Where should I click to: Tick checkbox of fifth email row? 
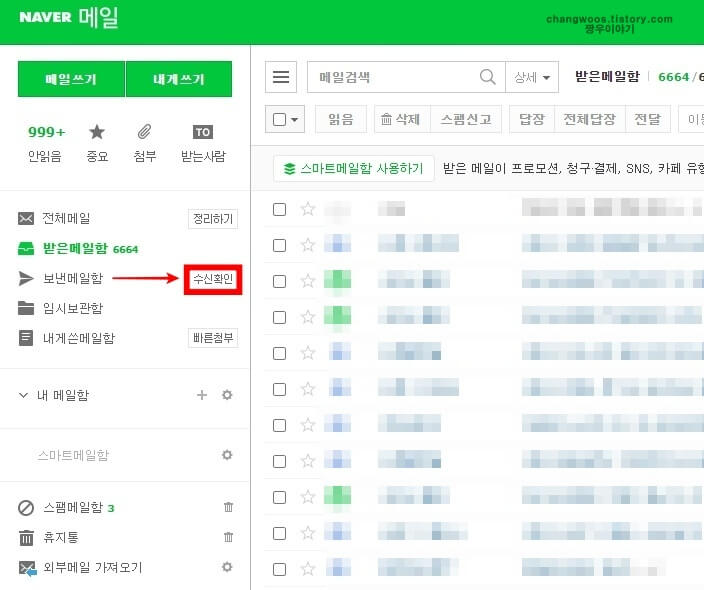[279, 353]
